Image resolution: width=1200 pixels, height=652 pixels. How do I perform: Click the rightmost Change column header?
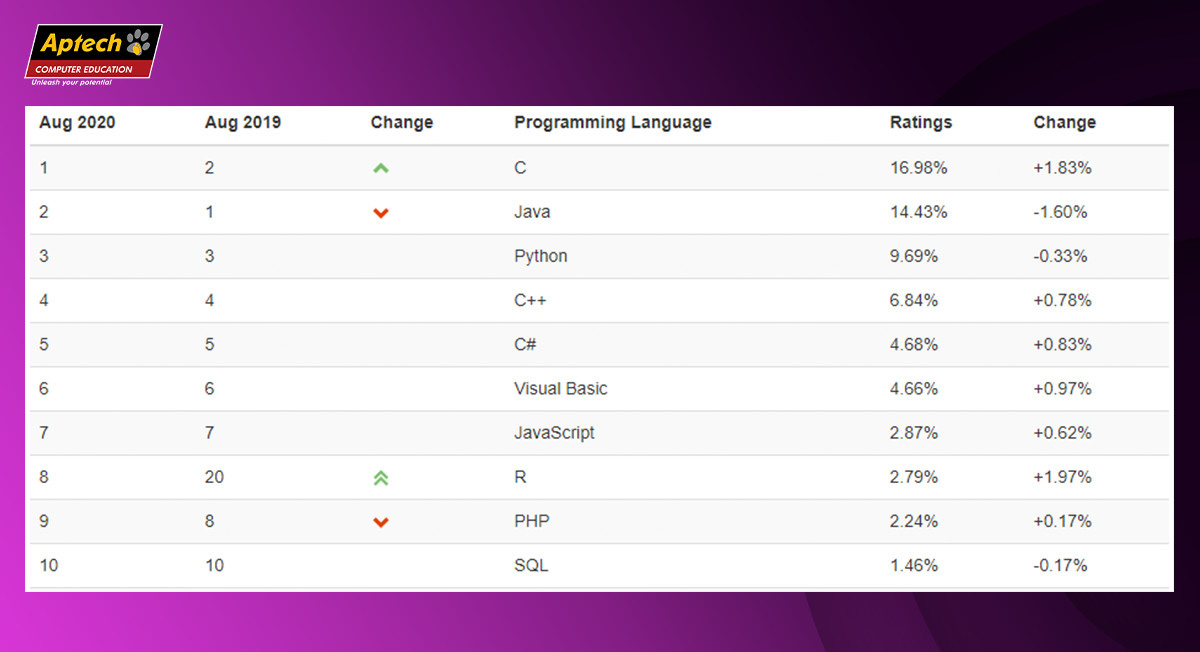[x=1065, y=123]
